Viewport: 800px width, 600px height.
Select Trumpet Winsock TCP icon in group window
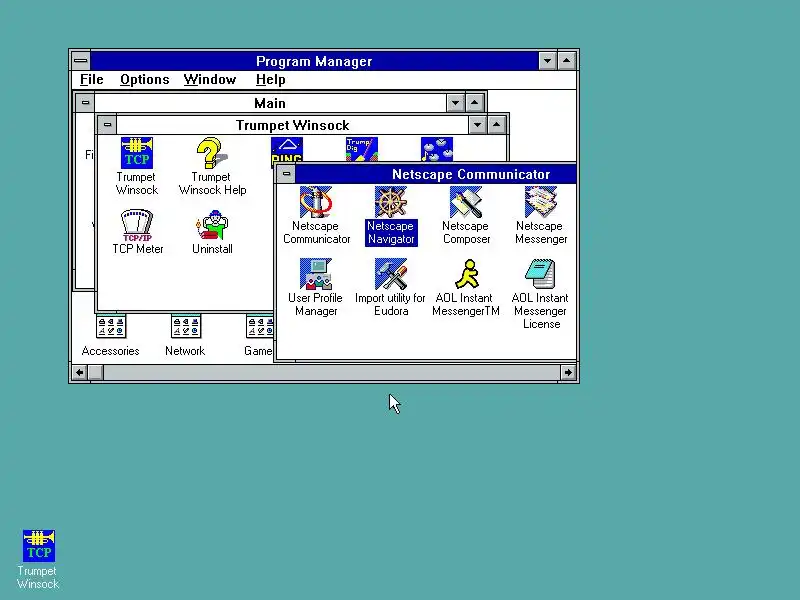click(137, 153)
